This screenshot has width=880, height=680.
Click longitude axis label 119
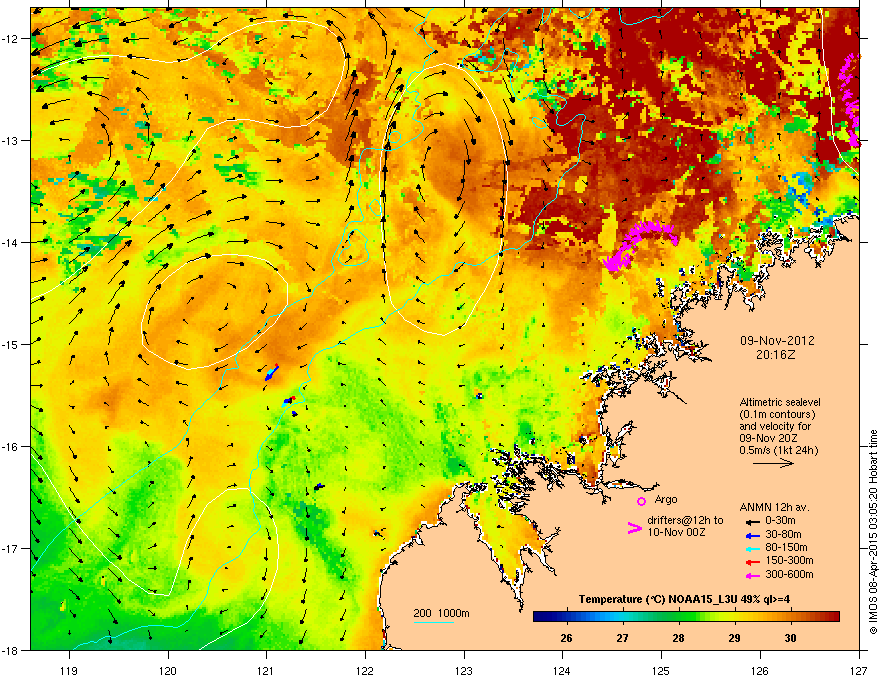point(69,670)
